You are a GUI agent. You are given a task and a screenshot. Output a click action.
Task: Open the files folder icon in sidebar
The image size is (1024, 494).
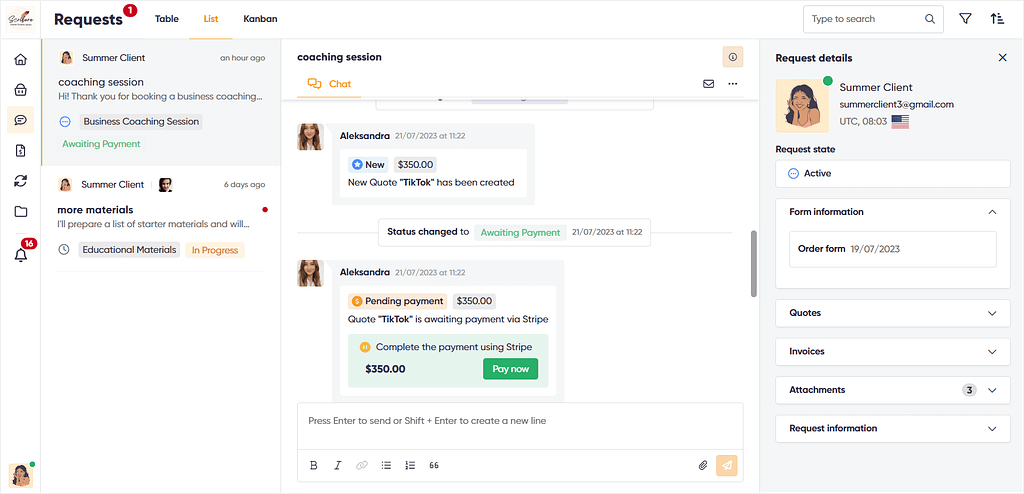coord(20,211)
